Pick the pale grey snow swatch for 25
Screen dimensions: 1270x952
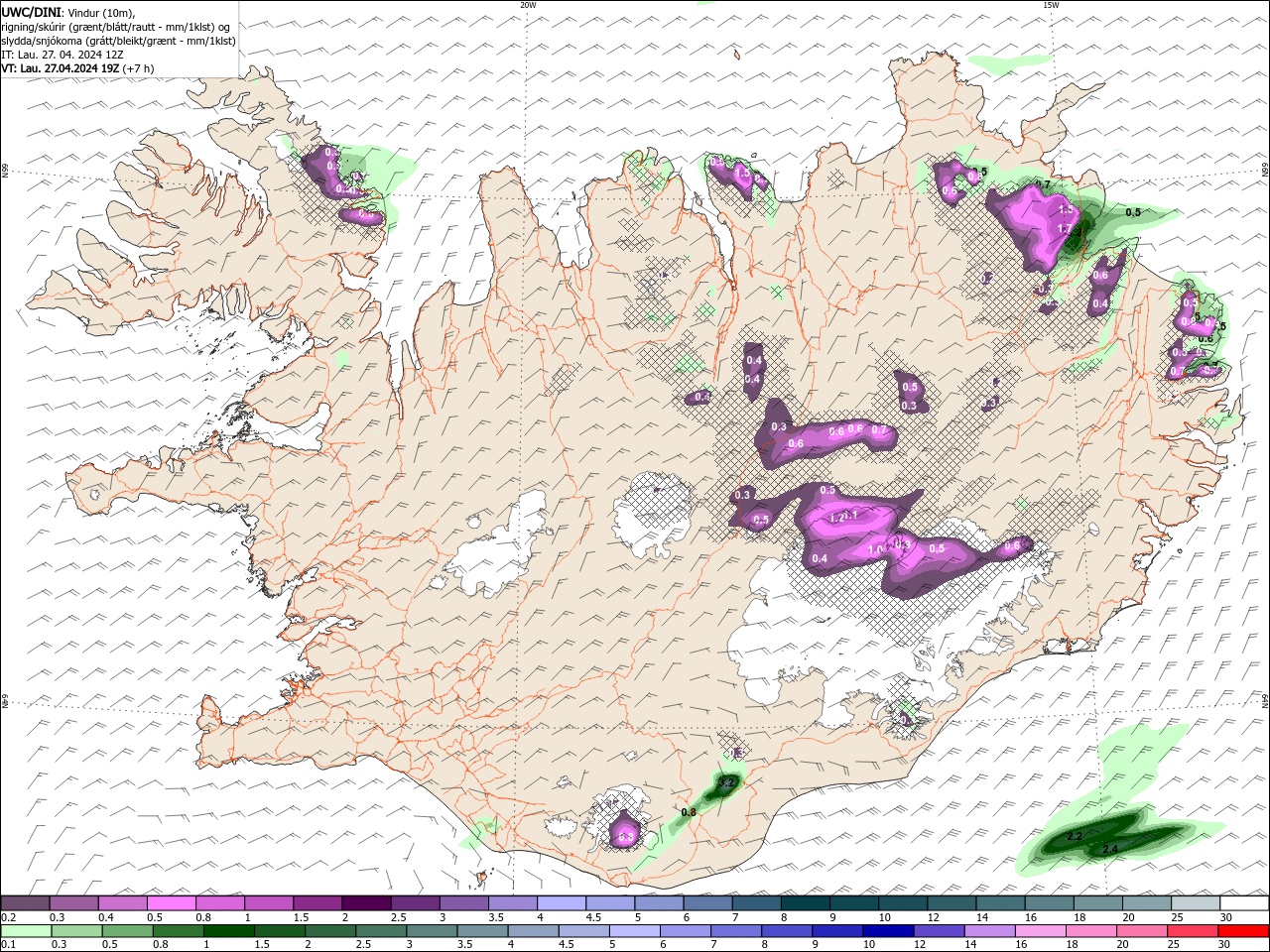tap(1196, 903)
